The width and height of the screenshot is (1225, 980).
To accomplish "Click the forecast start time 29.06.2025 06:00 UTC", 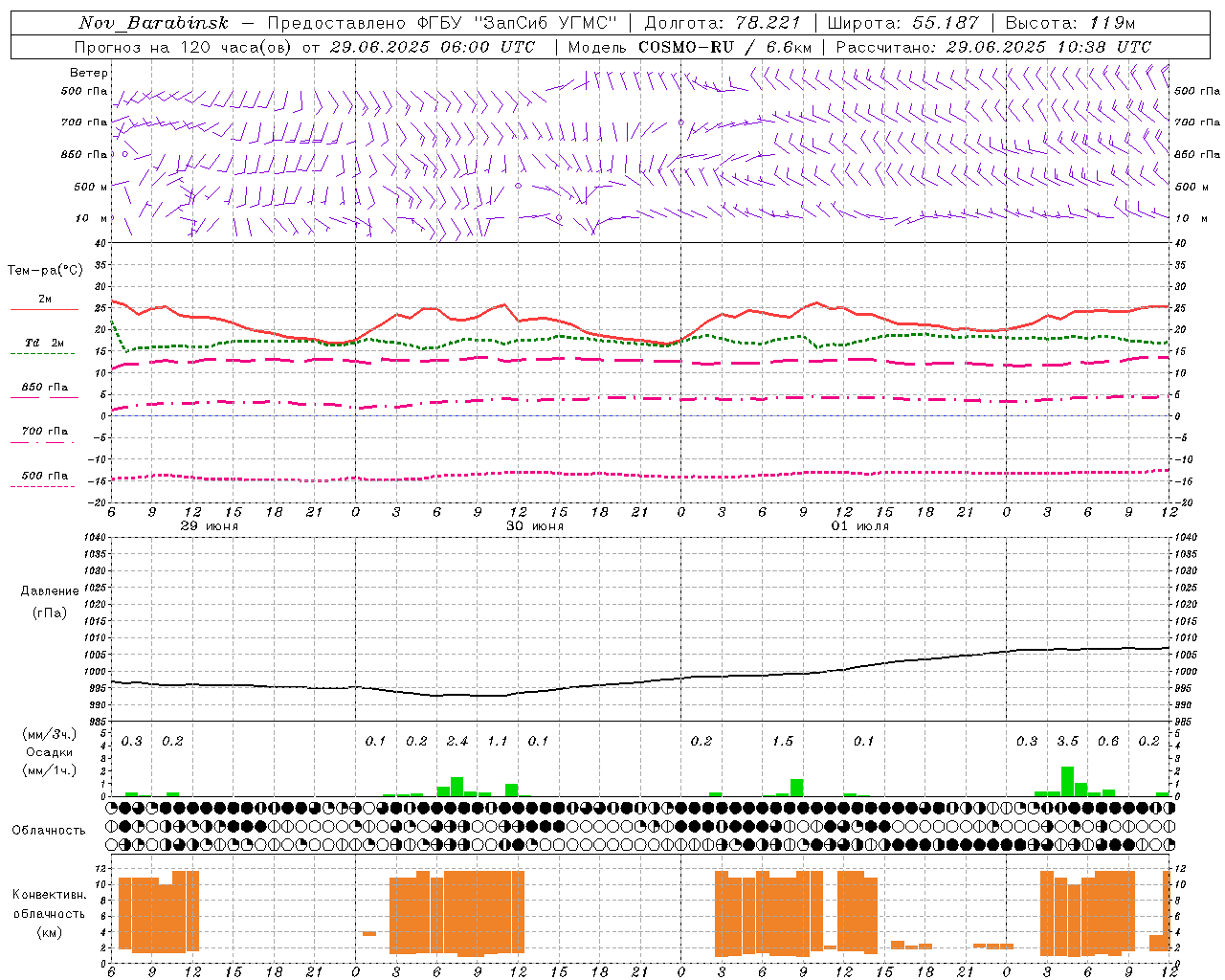I will point(433,47).
